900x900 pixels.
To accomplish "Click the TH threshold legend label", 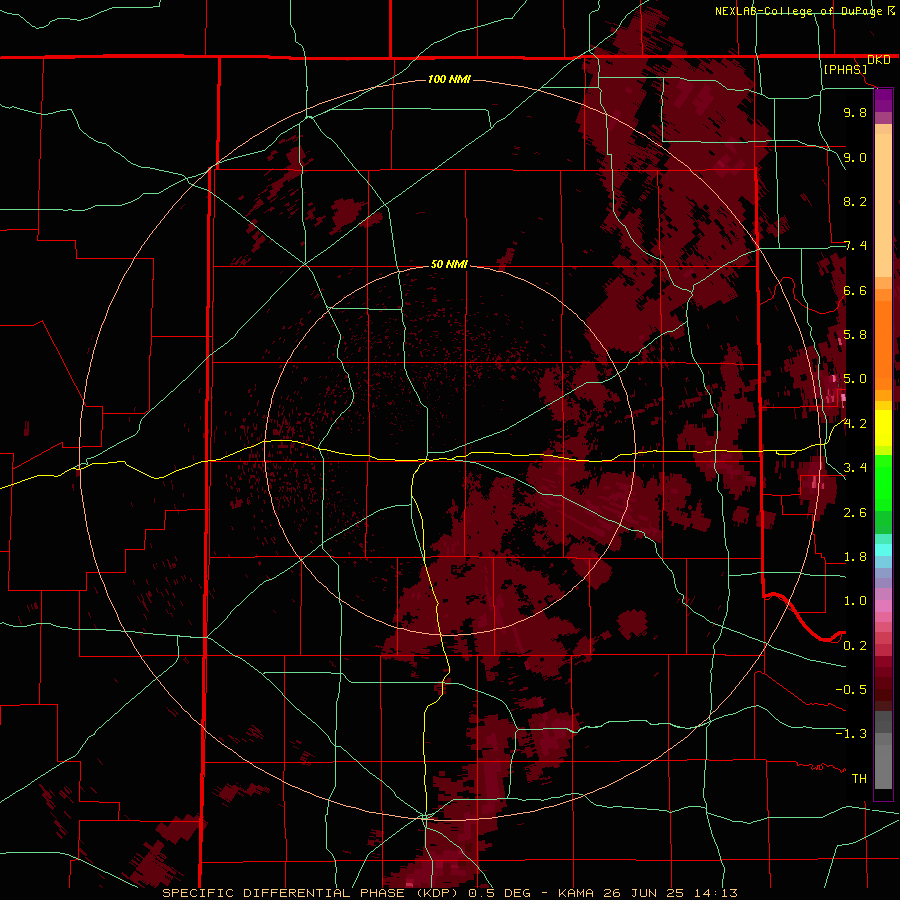I will 859,779.
